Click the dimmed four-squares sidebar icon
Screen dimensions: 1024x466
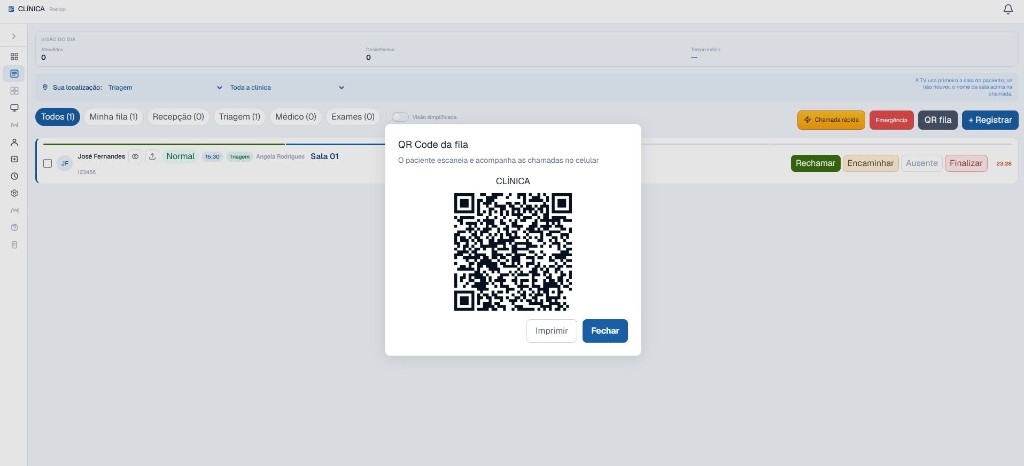[14, 91]
